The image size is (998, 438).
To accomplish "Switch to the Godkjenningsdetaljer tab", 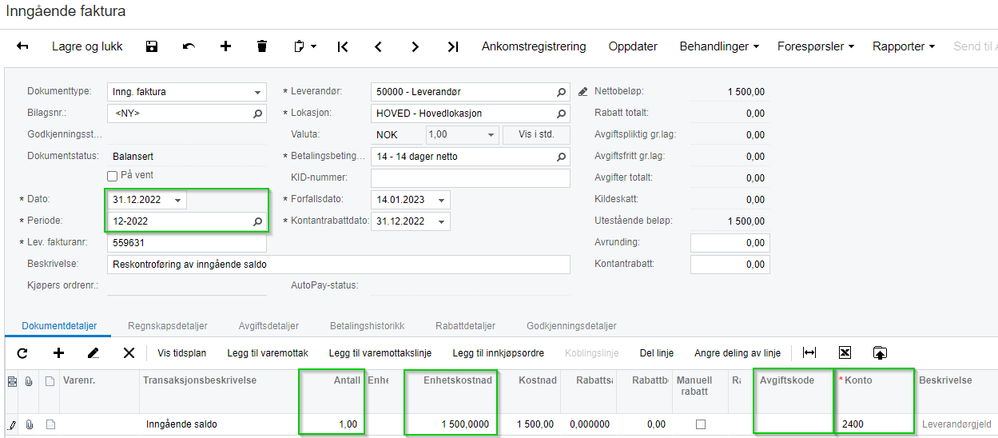I will 572,326.
